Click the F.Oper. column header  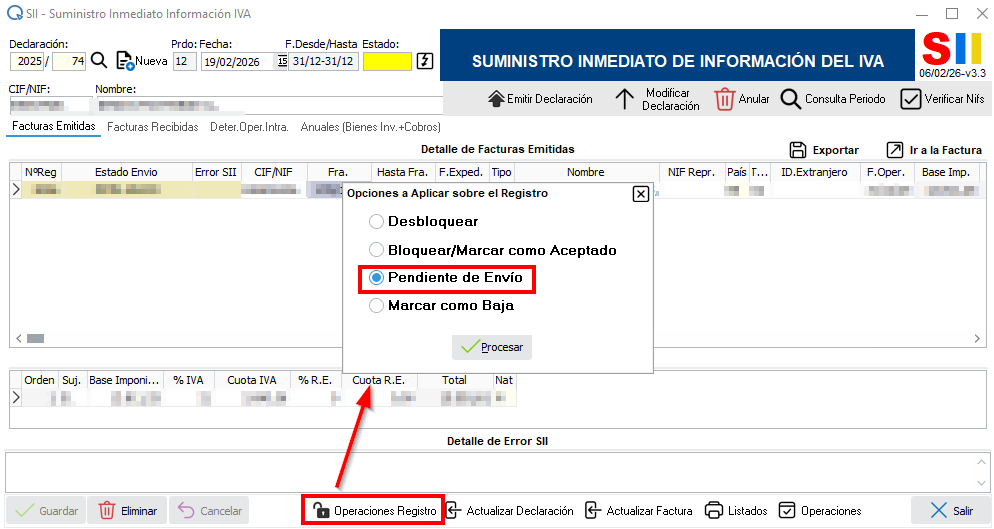pyautogui.click(x=886, y=172)
